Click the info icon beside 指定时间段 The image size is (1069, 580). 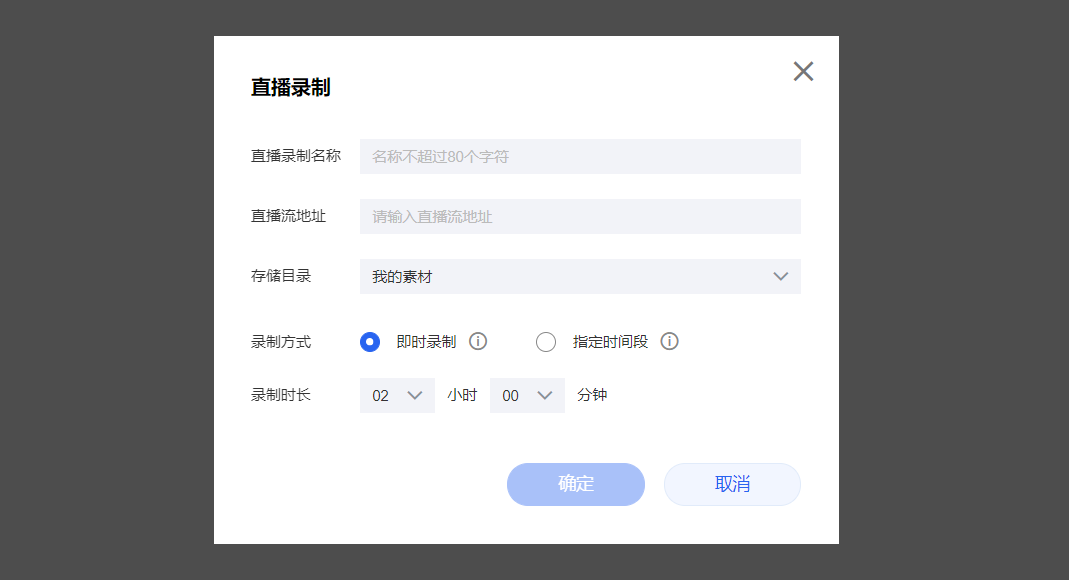(x=669, y=341)
